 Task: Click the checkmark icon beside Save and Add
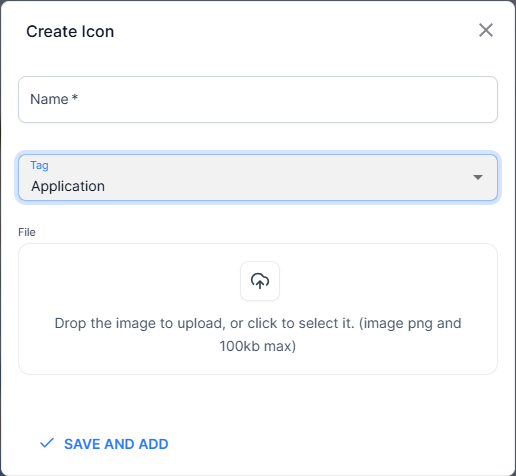(47, 443)
